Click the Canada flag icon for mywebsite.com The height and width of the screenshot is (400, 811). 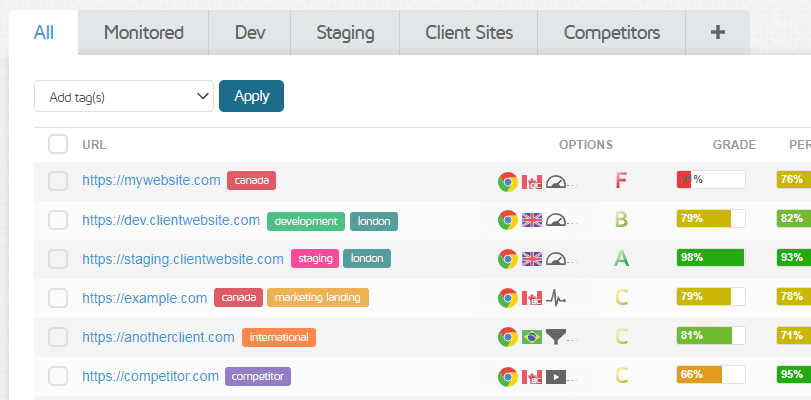point(532,181)
